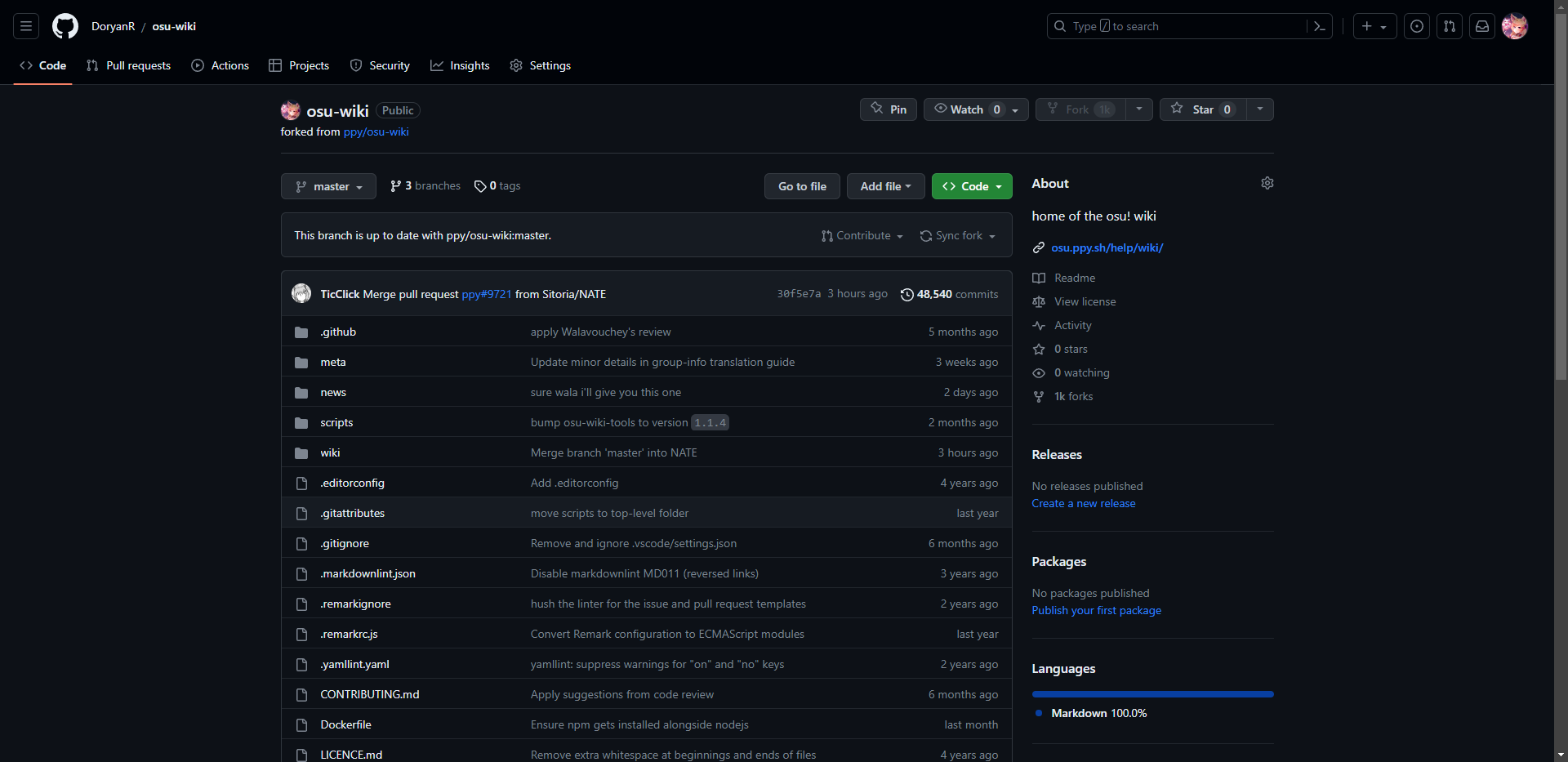Open the 48,540 commits history
This screenshot has width=1568, height=762.
pos(949,294)
